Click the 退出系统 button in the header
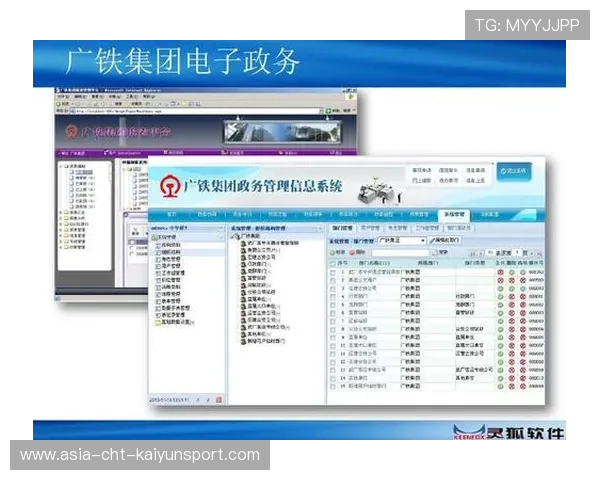 click(514, 171)
